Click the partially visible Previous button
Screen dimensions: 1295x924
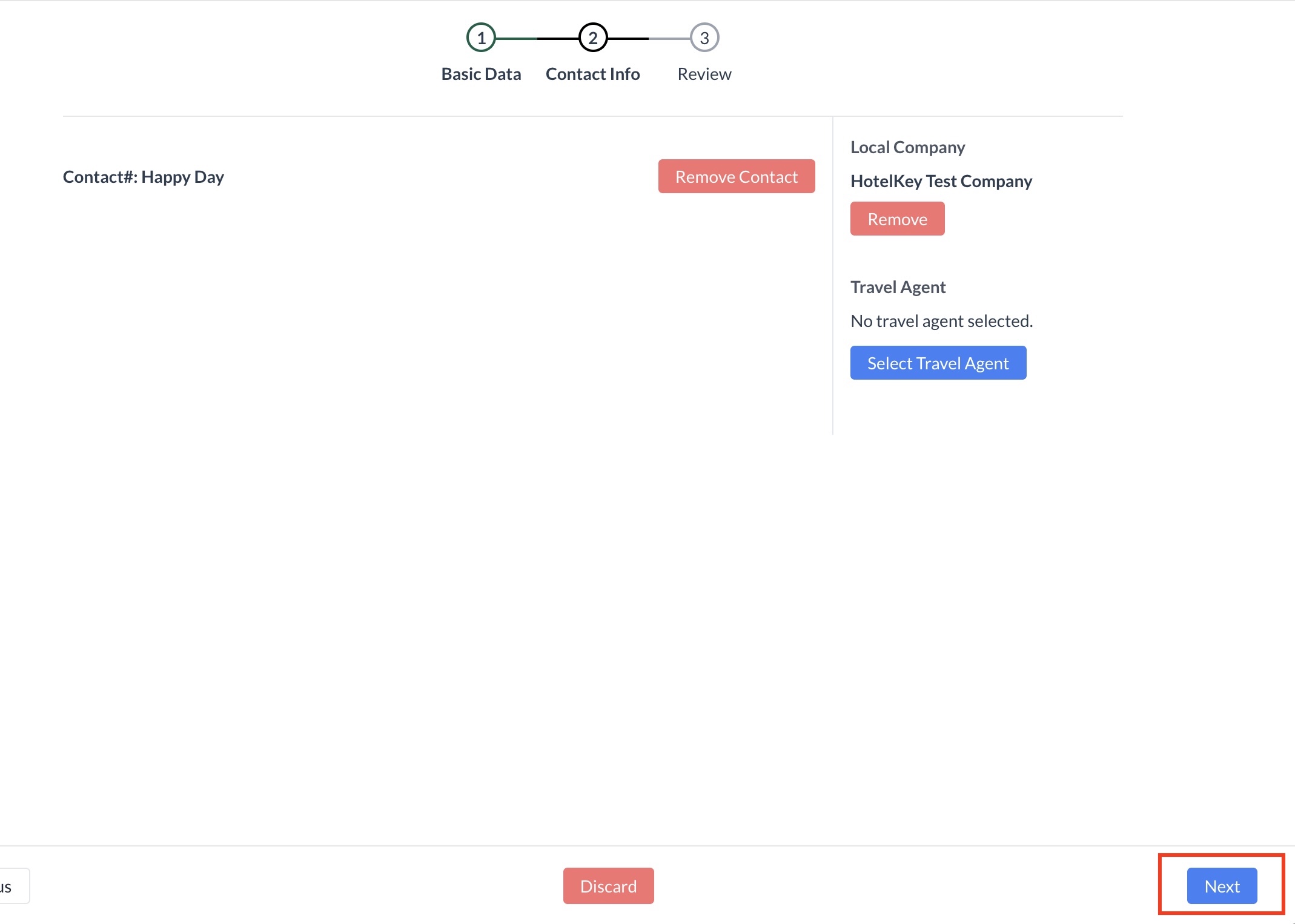[12, 886]
